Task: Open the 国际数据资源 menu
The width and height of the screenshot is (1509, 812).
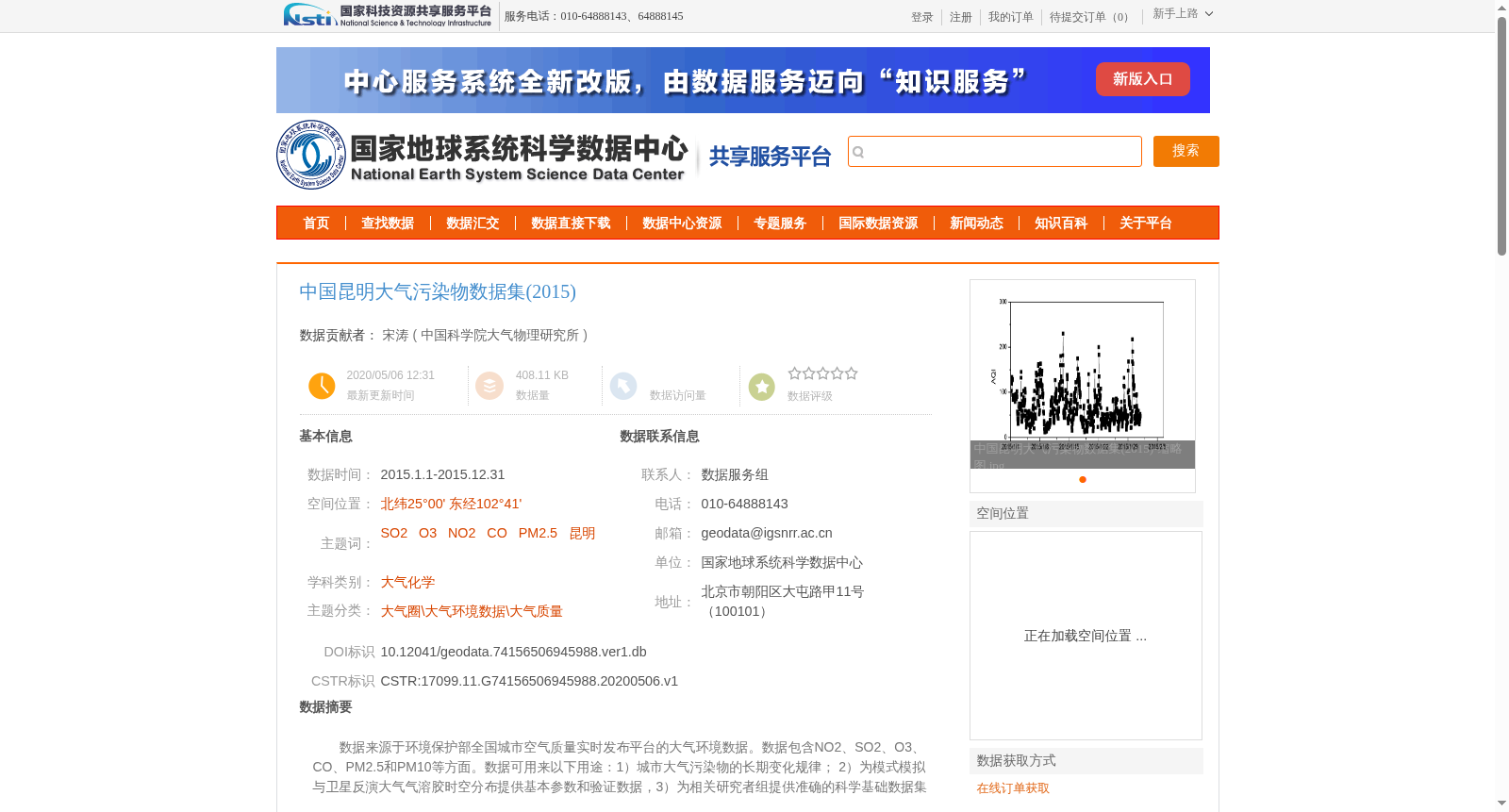Action: click(878, 223)
